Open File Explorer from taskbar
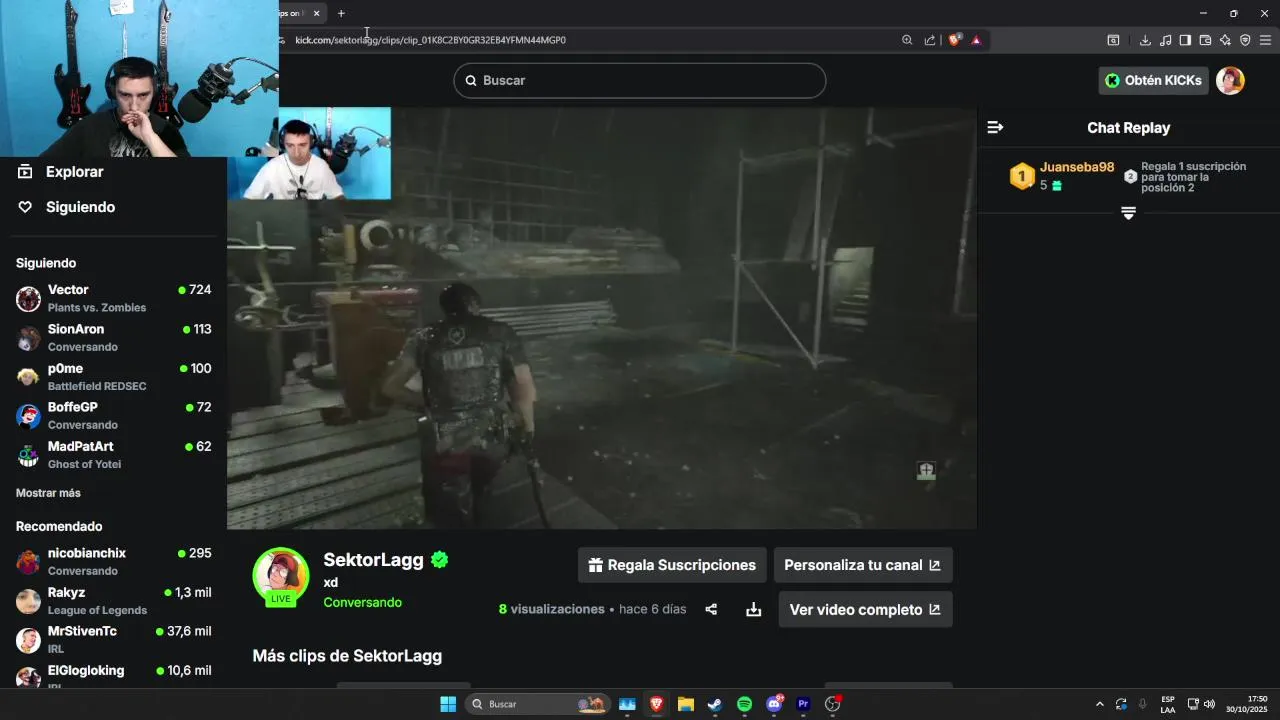1280x720 pixels. (x=685, y=704)
